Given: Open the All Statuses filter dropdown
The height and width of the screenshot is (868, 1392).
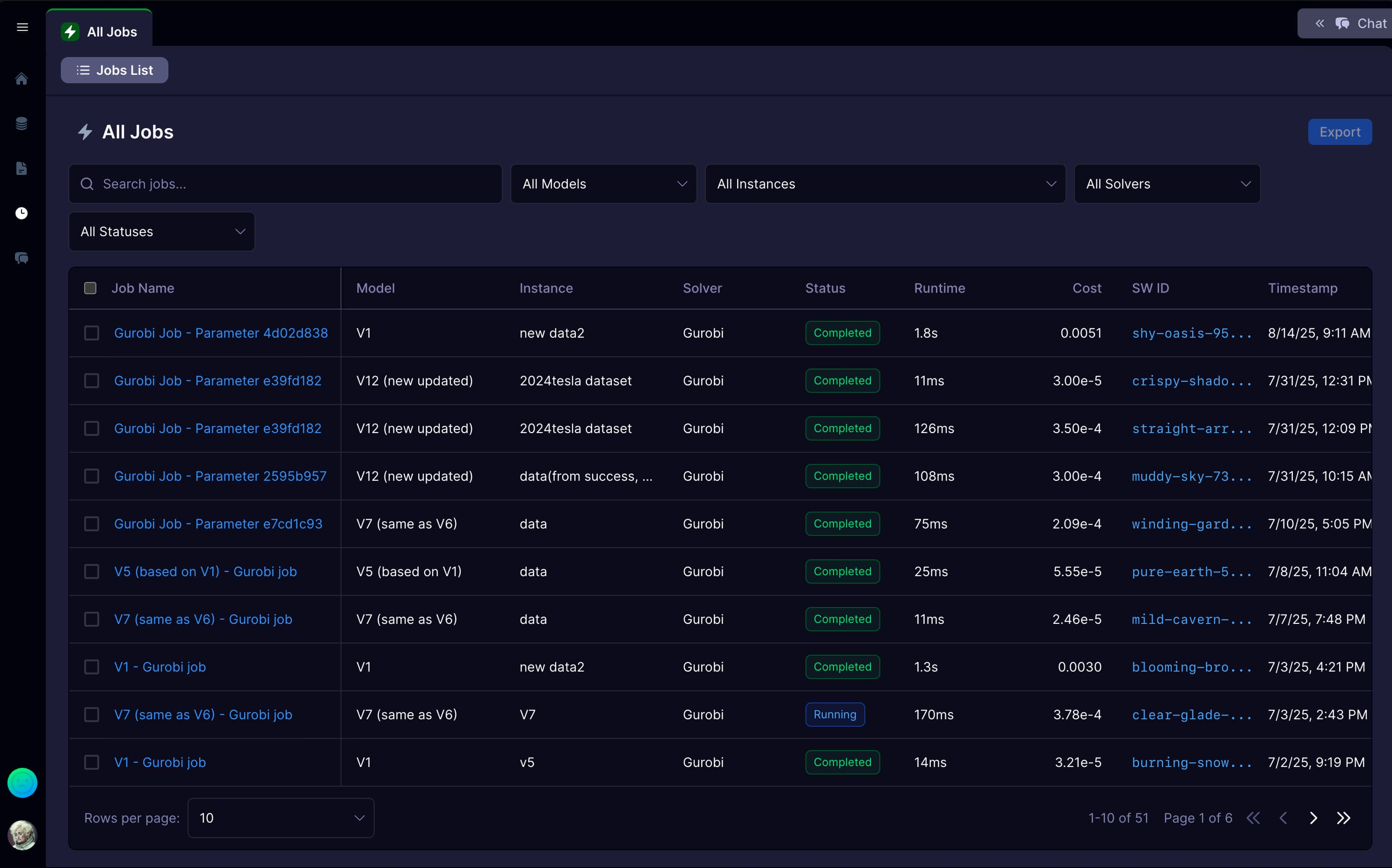Looking at the screenshot, I should (162, 231).
